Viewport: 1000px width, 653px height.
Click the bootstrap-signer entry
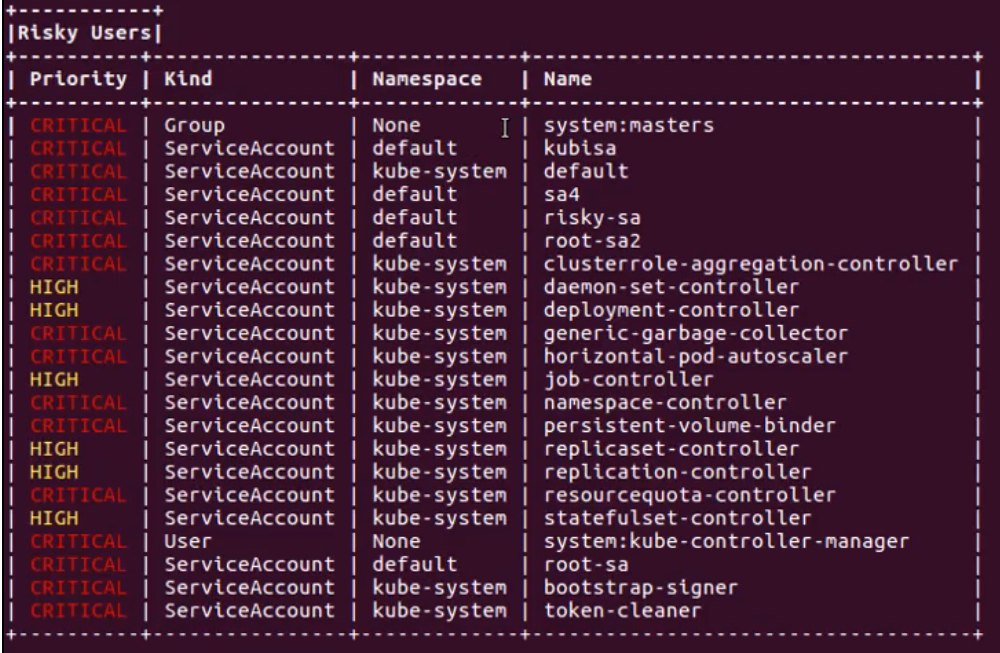pos(640,587)
